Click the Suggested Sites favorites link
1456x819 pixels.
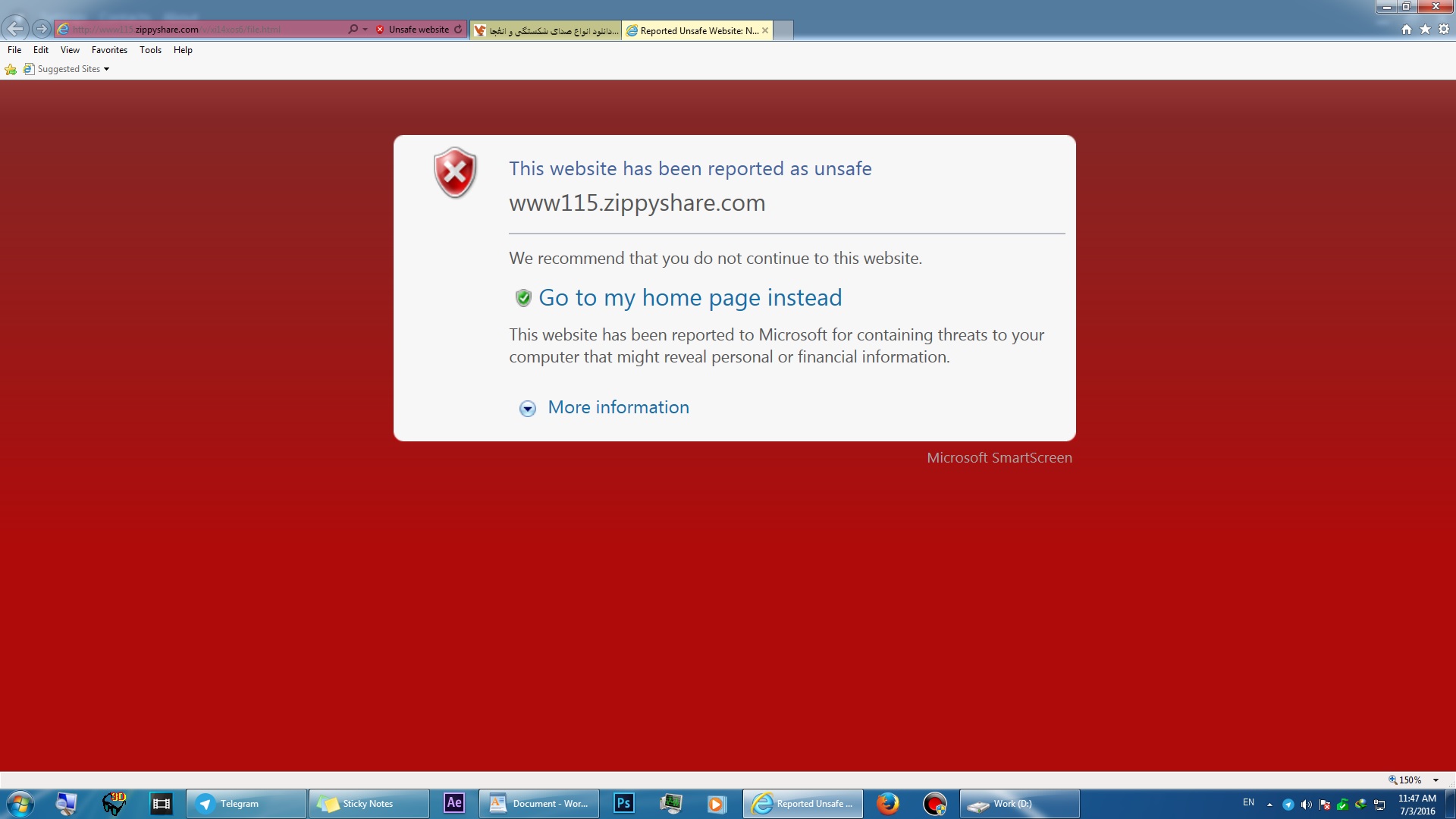62,69
